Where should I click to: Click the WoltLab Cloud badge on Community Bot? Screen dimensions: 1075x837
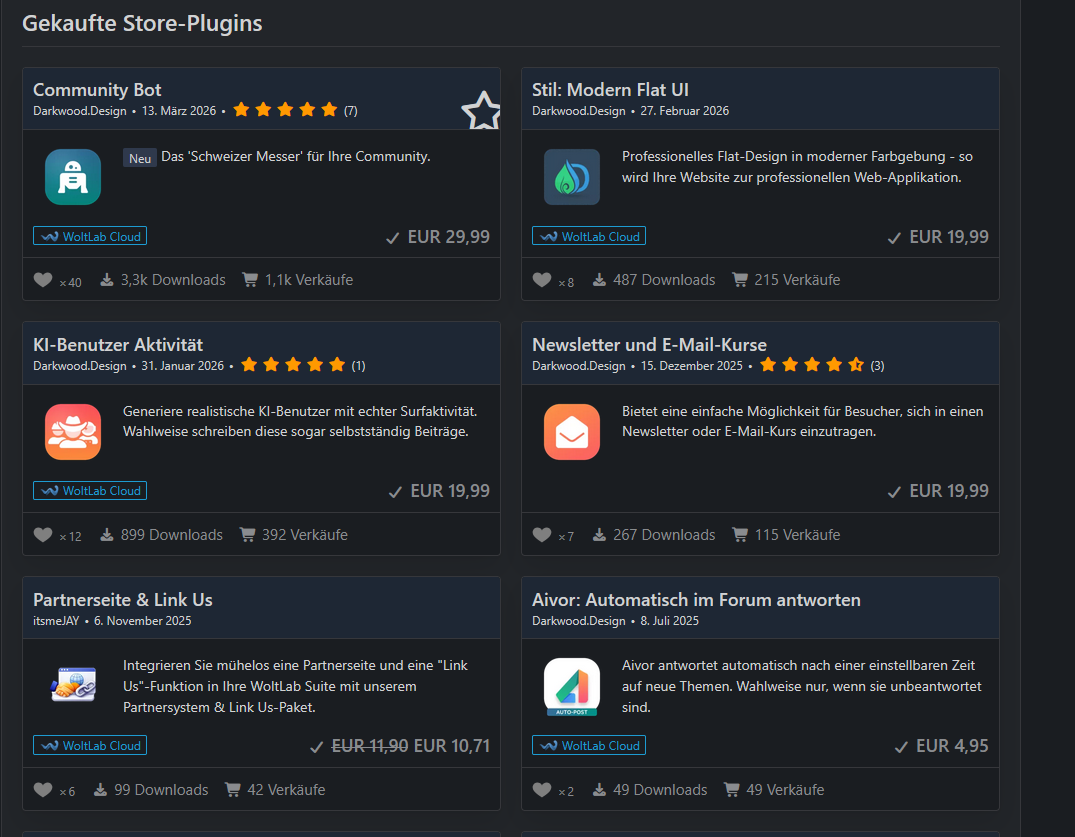tap(90, 236)
